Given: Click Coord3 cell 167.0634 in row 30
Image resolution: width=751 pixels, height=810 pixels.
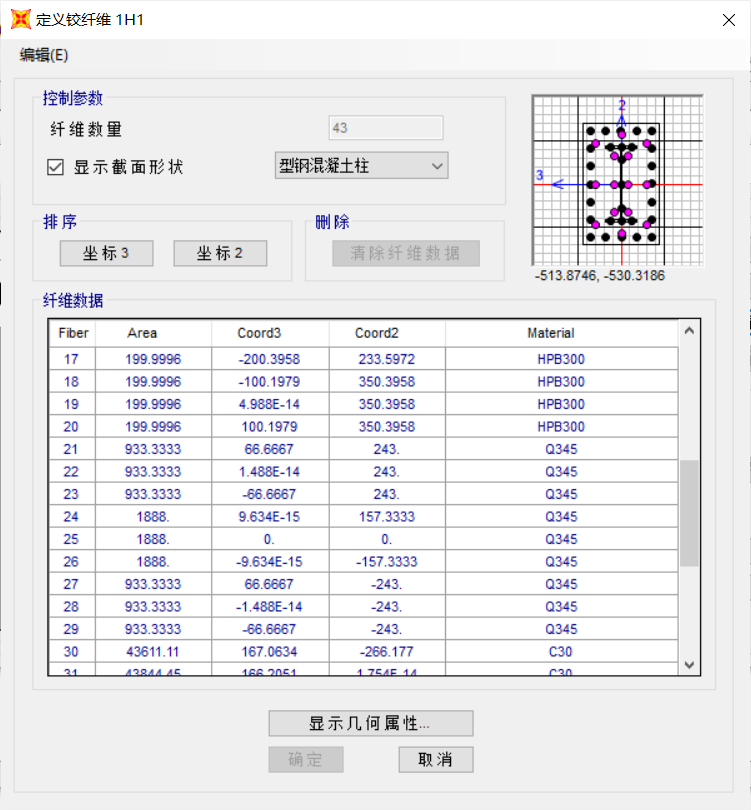Looking at the screenshot, I should pos(270,651).
